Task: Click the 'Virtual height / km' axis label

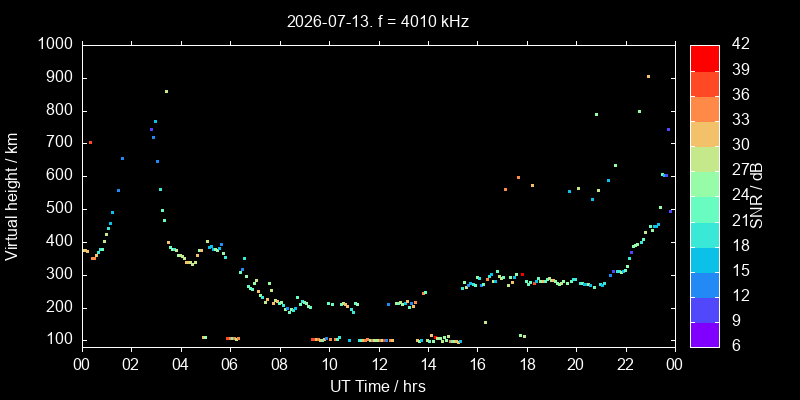Action: coord(11,196)
